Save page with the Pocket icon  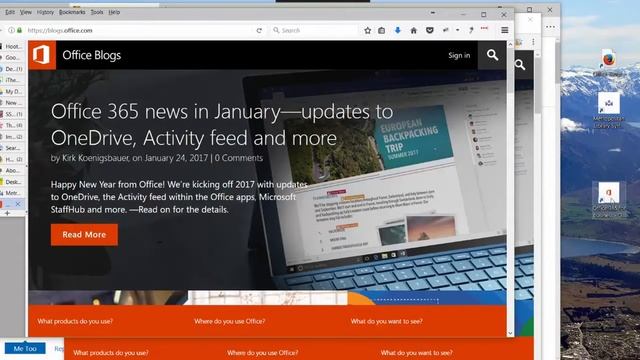(429, 31)
